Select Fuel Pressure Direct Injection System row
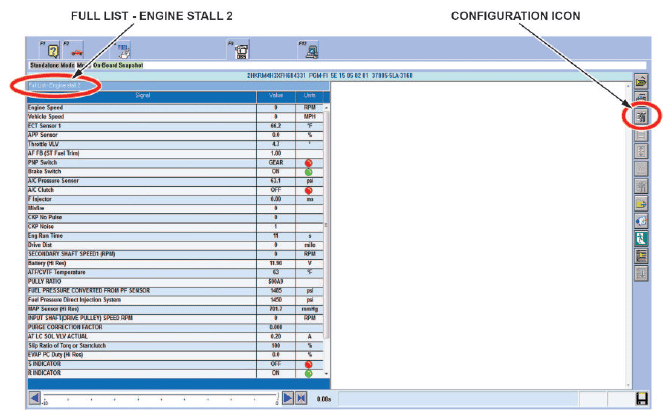Image resolution: width=672 pixels, height=419 pixels. [x=175, y=300]
